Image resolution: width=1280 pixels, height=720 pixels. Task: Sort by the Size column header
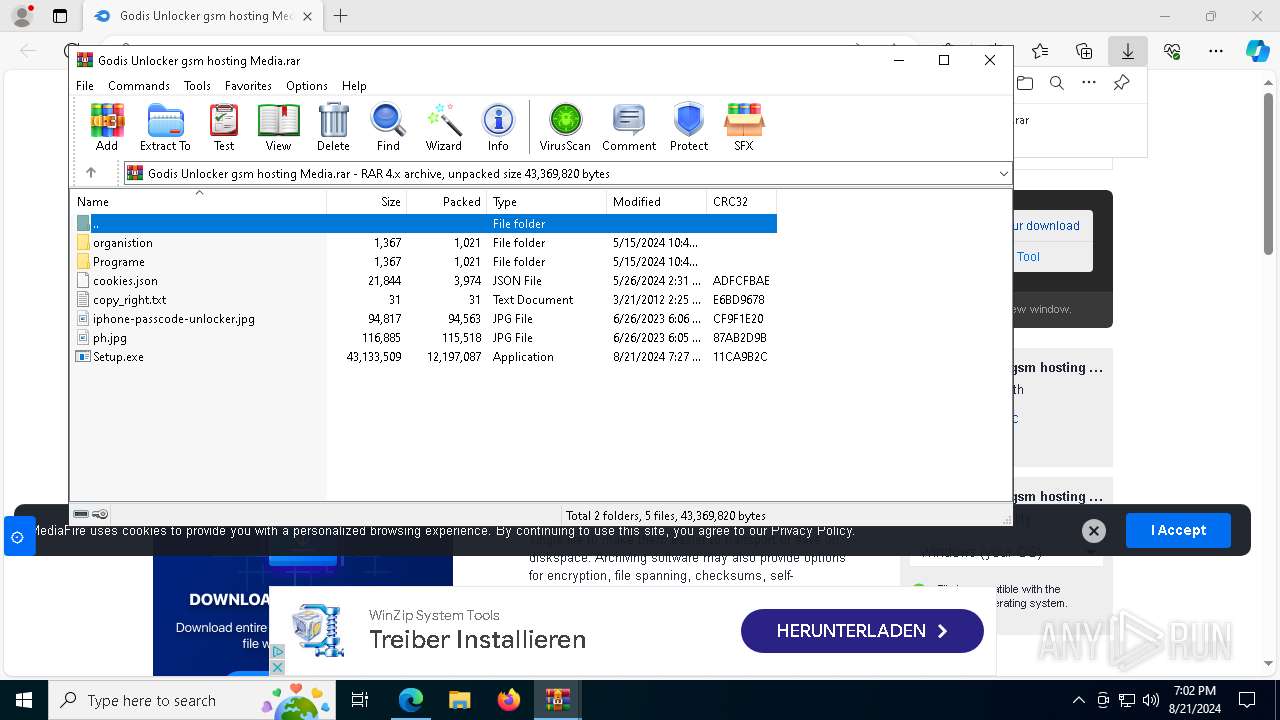[367, 202]
